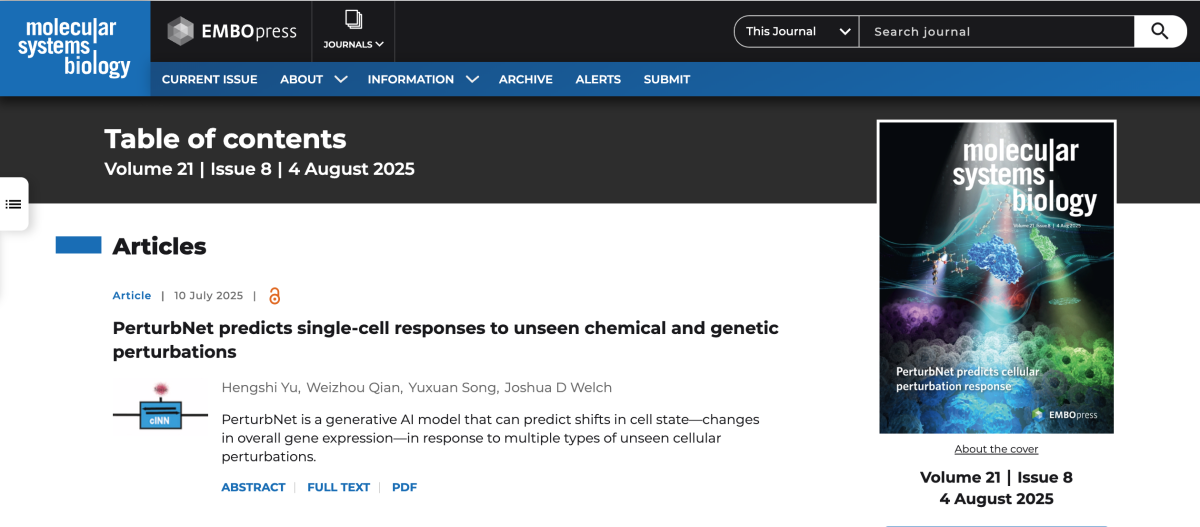View the Abstract of the PerturbNet article
The width and height of the screenshot is (1200, 527).
(253, 487)
